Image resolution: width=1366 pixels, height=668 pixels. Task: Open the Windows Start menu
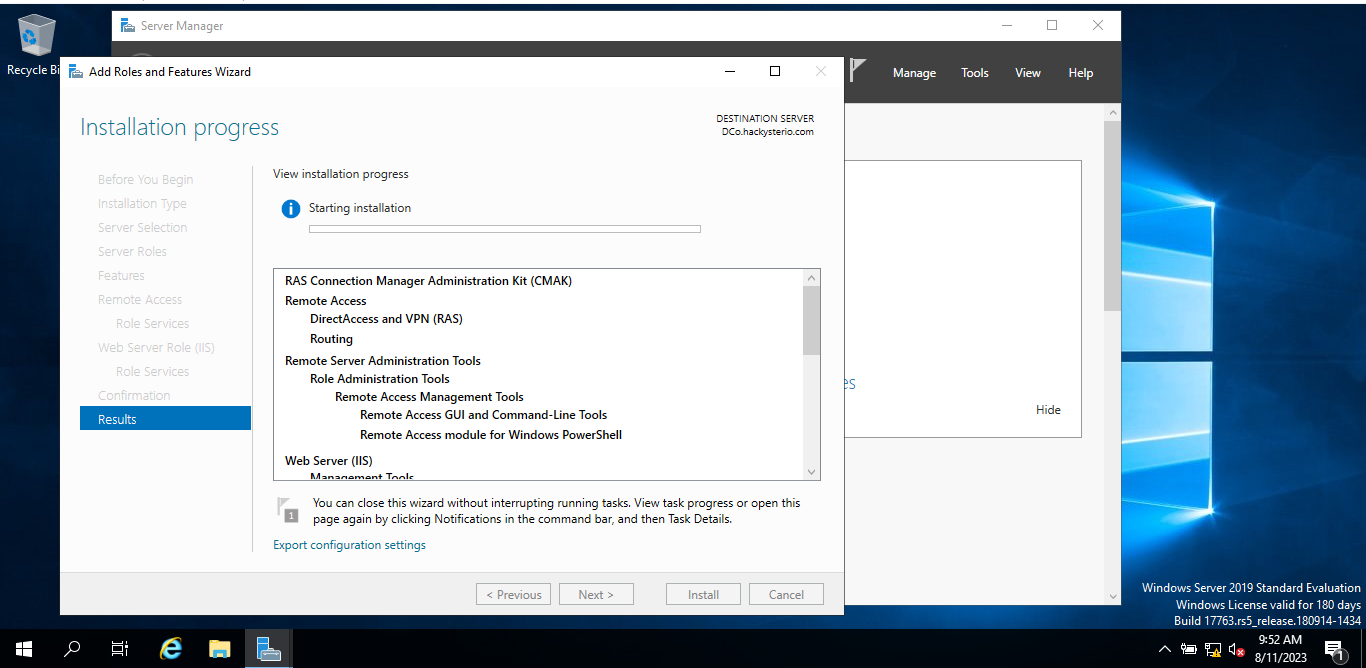pyautogui.click(x=24, y=649)
